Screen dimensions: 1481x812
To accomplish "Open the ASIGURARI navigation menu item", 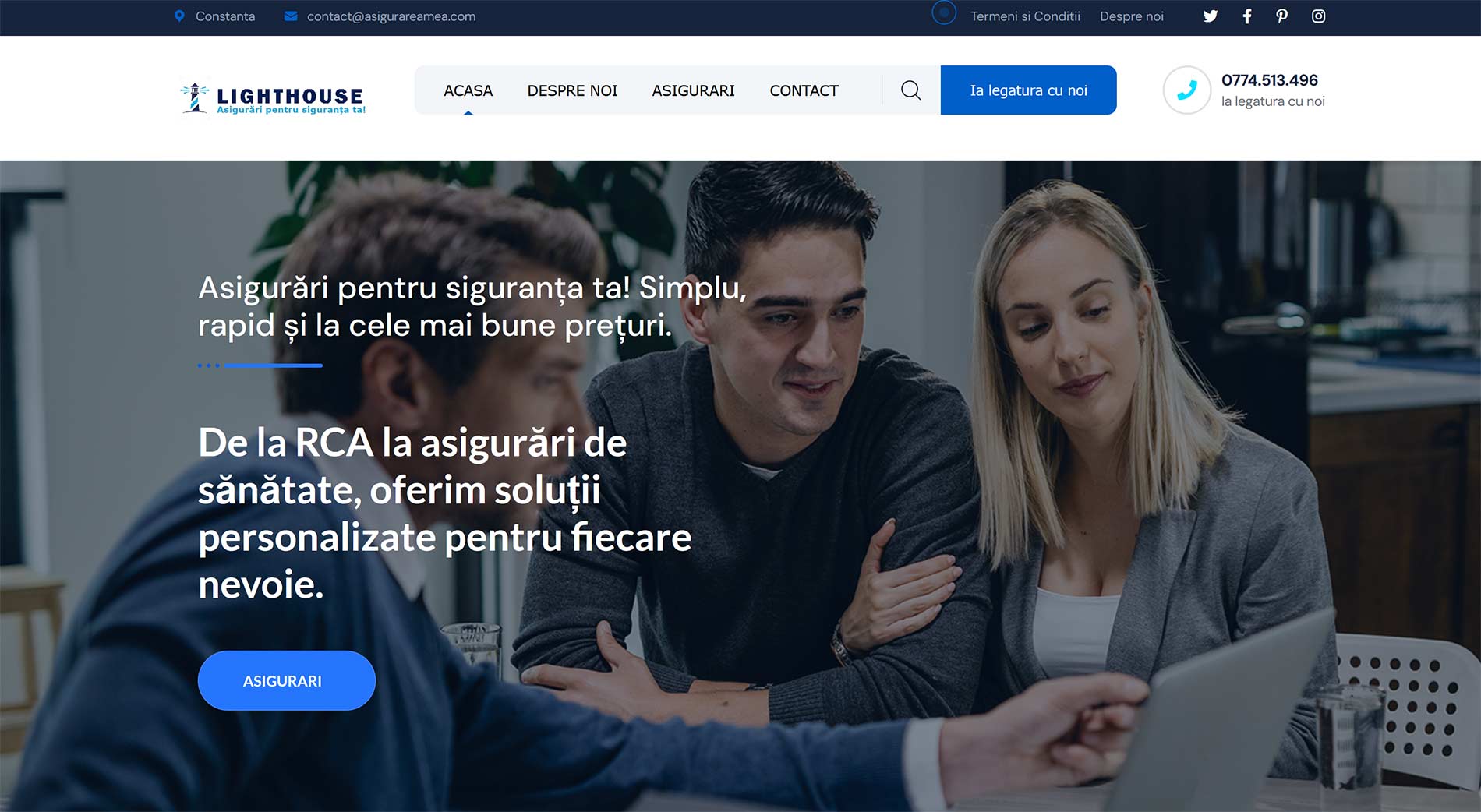I will pos(693,90).
